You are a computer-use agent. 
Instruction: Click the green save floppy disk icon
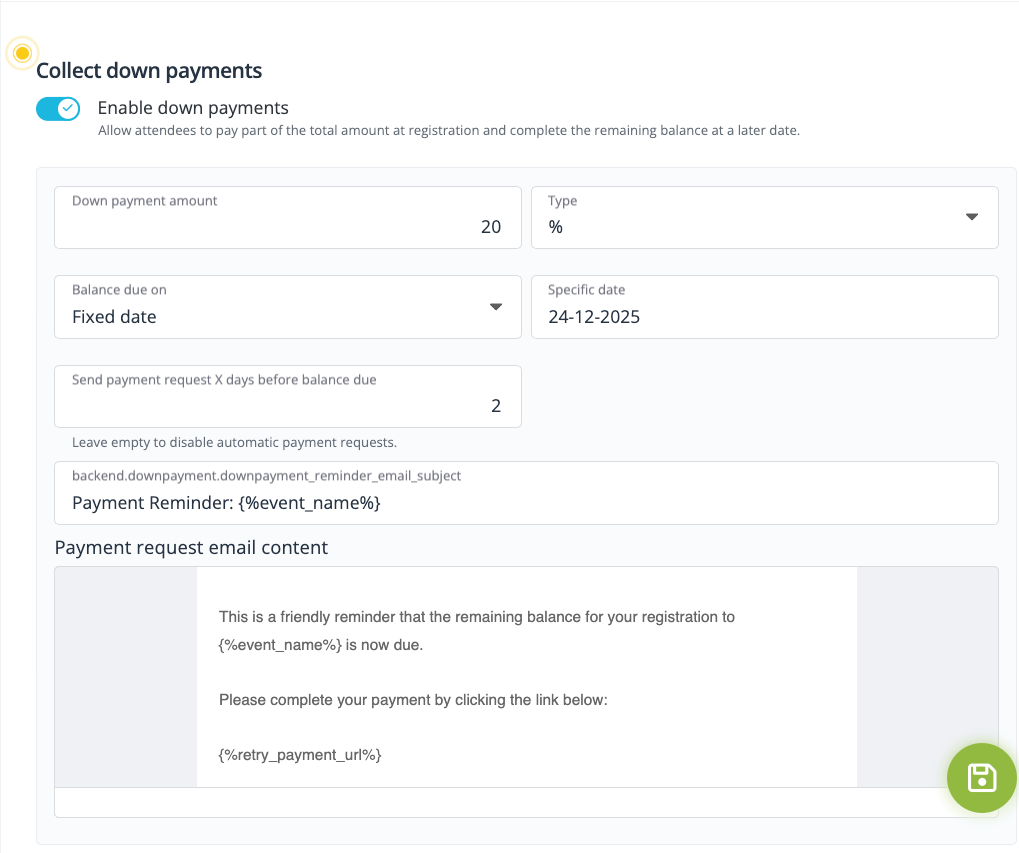[x=981, y=777]
